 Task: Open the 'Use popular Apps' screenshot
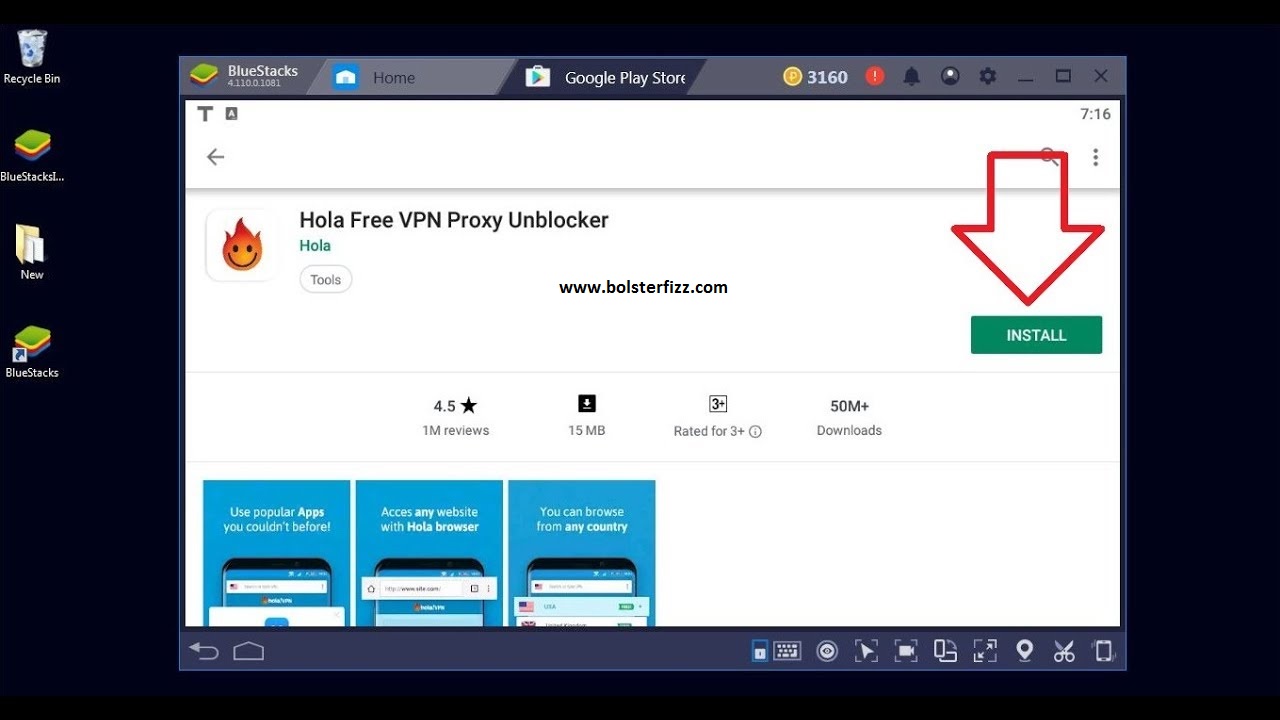click(x=277, y=553)
